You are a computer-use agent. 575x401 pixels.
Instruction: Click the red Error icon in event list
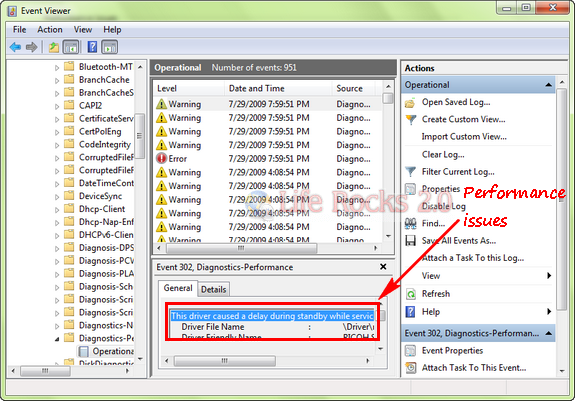[161, 159]
